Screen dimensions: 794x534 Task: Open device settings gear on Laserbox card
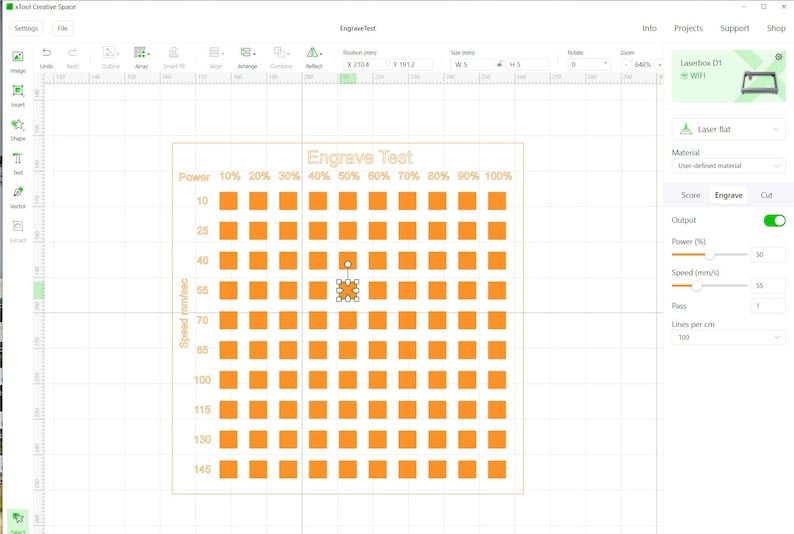tap(779, 57)
